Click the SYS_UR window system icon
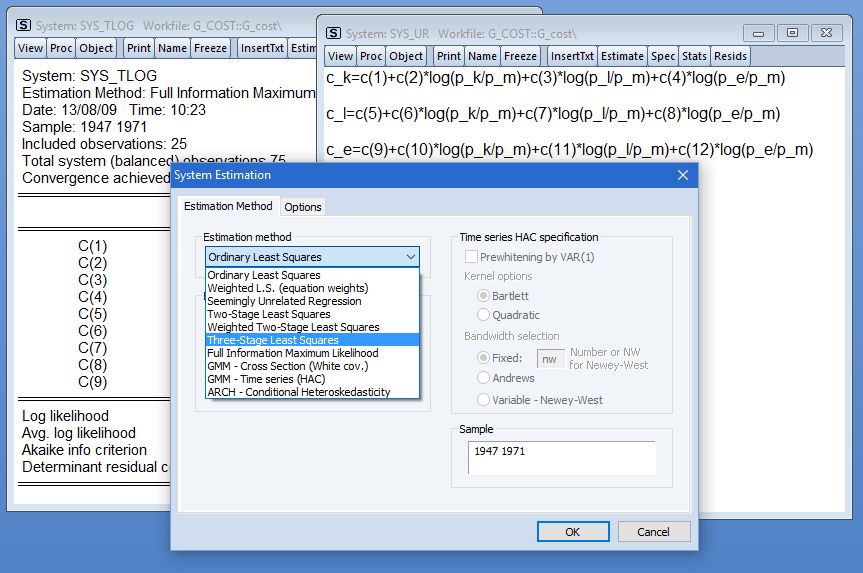The width and height of the screenshot is (863, 573). [333, 33]
